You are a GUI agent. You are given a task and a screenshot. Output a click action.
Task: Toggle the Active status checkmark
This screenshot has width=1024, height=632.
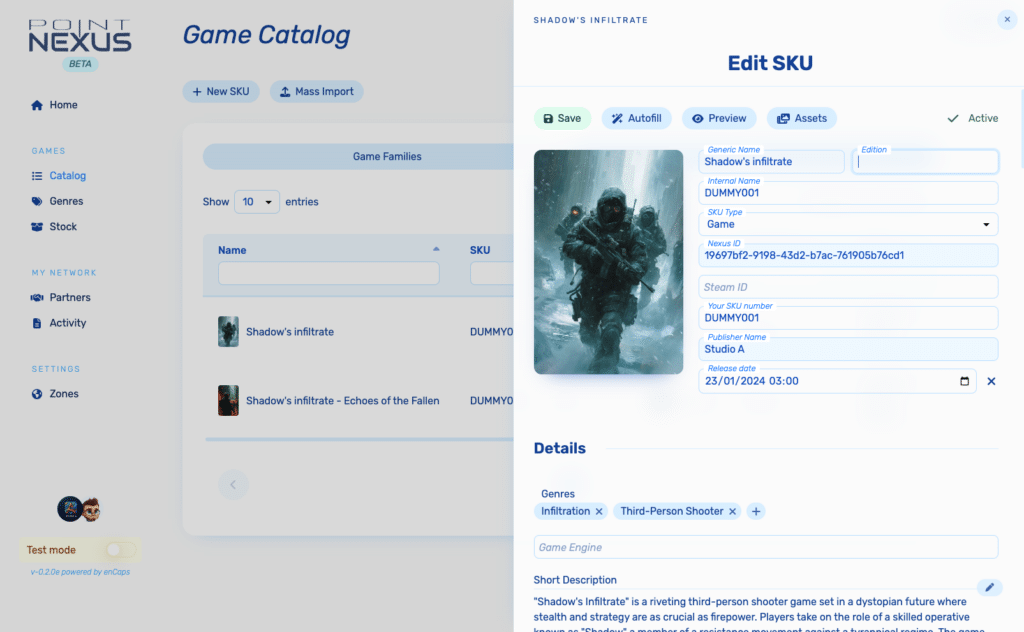click(x=953, y=118)
